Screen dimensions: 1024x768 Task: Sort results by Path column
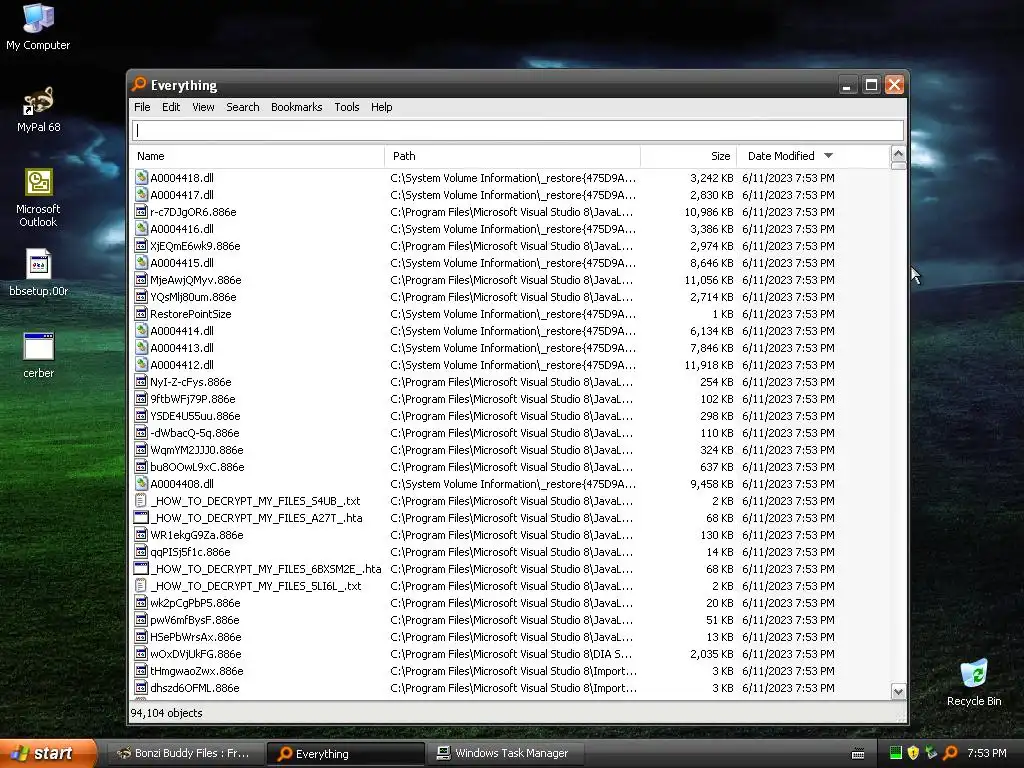(513, 156)
